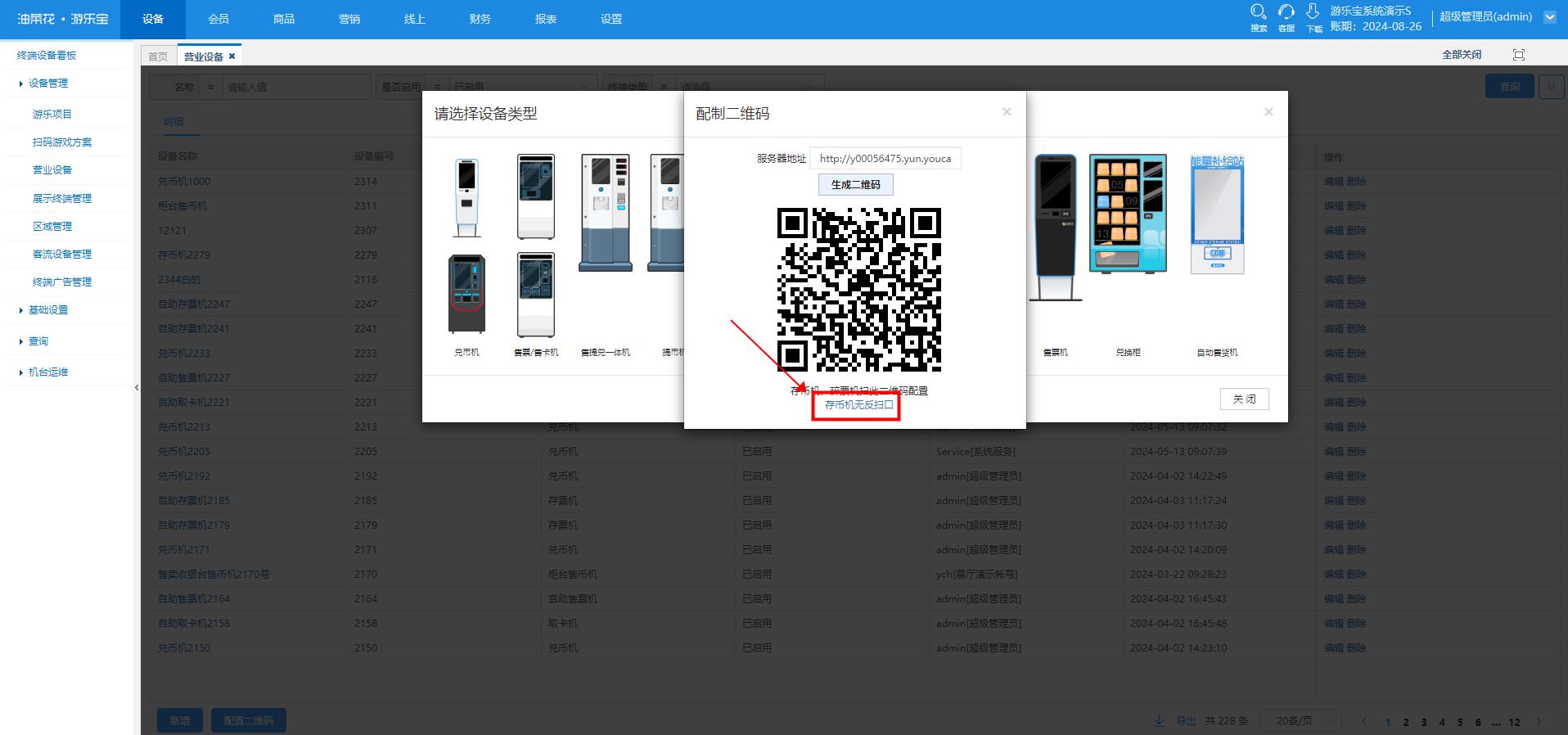Click the generated QR code image
Image resolution: width=1568 pixels, height=735 pixels.
pyautogui.click(x=859, y=290)
